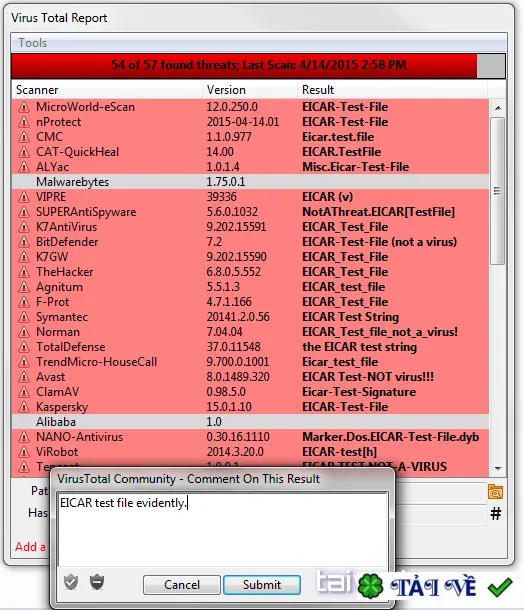Select the Alibaba scanner row
Screen dimensions: 524x610
(250, 422)
